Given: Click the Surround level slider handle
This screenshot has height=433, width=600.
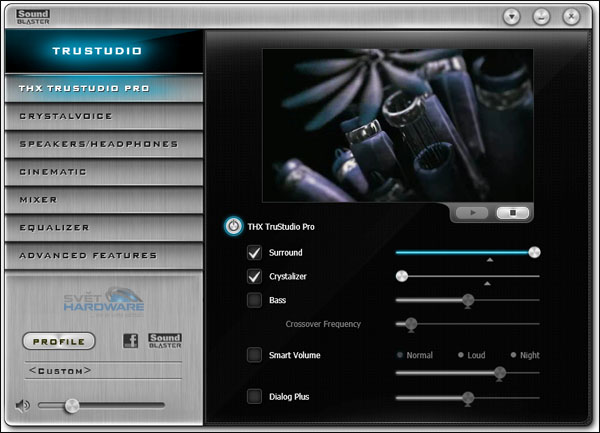Looking at the screenshot, I should point(534,252).
